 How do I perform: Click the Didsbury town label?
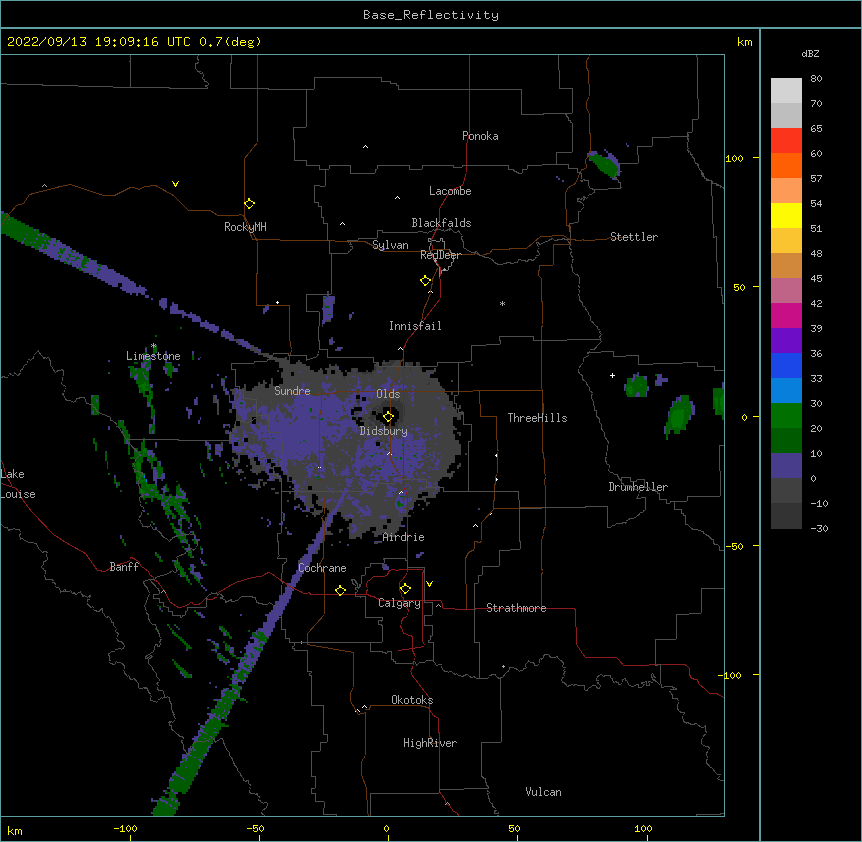pyautogui.click(x=383, y=431)
